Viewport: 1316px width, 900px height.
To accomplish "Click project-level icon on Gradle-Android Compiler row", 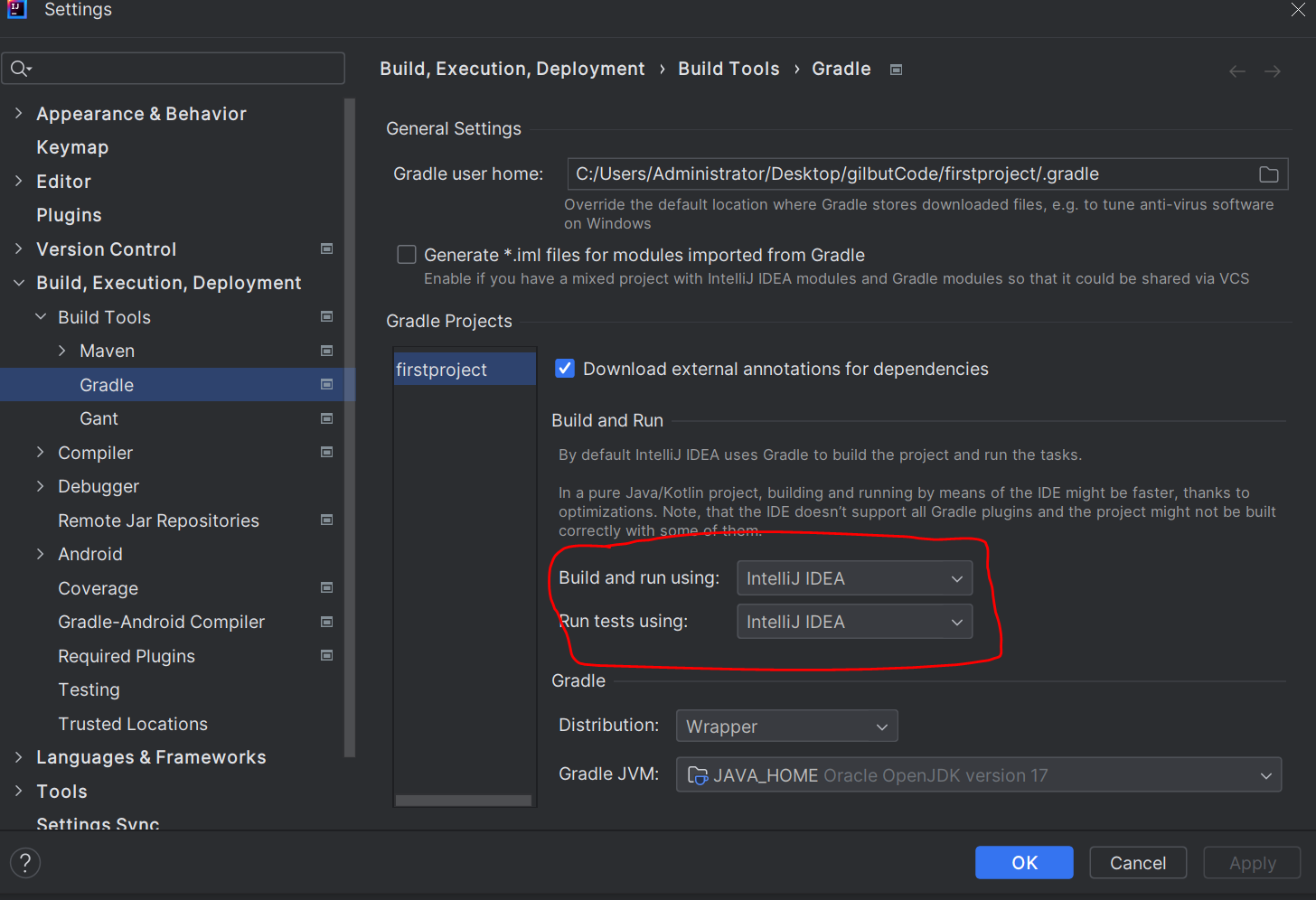I will 327,622.
